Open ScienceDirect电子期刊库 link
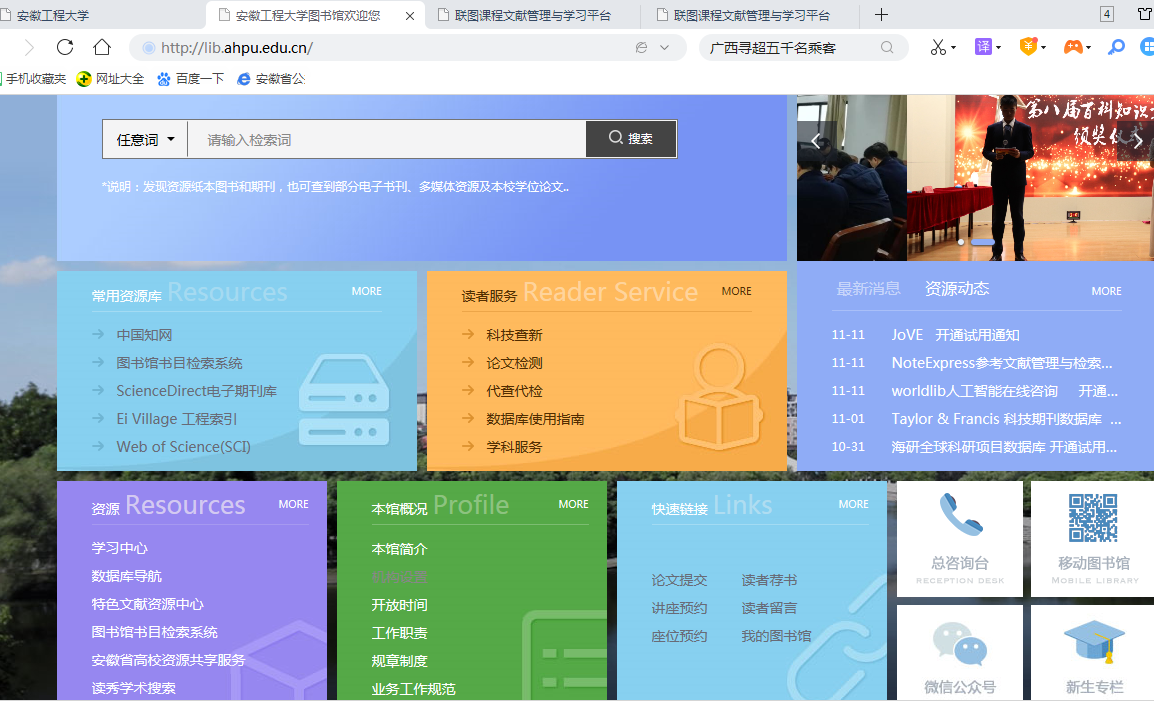This screenshot has width=1154, height=705. click(x=197, y=391)
